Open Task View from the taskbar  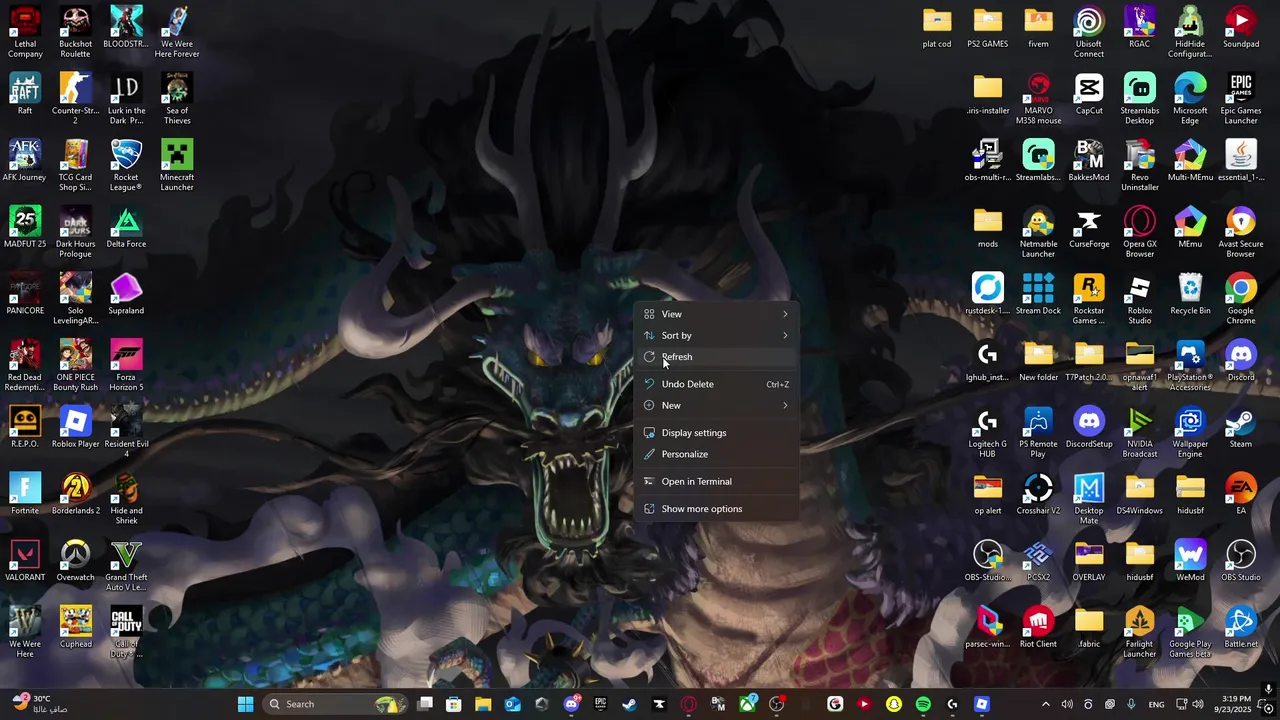[425, 704]
